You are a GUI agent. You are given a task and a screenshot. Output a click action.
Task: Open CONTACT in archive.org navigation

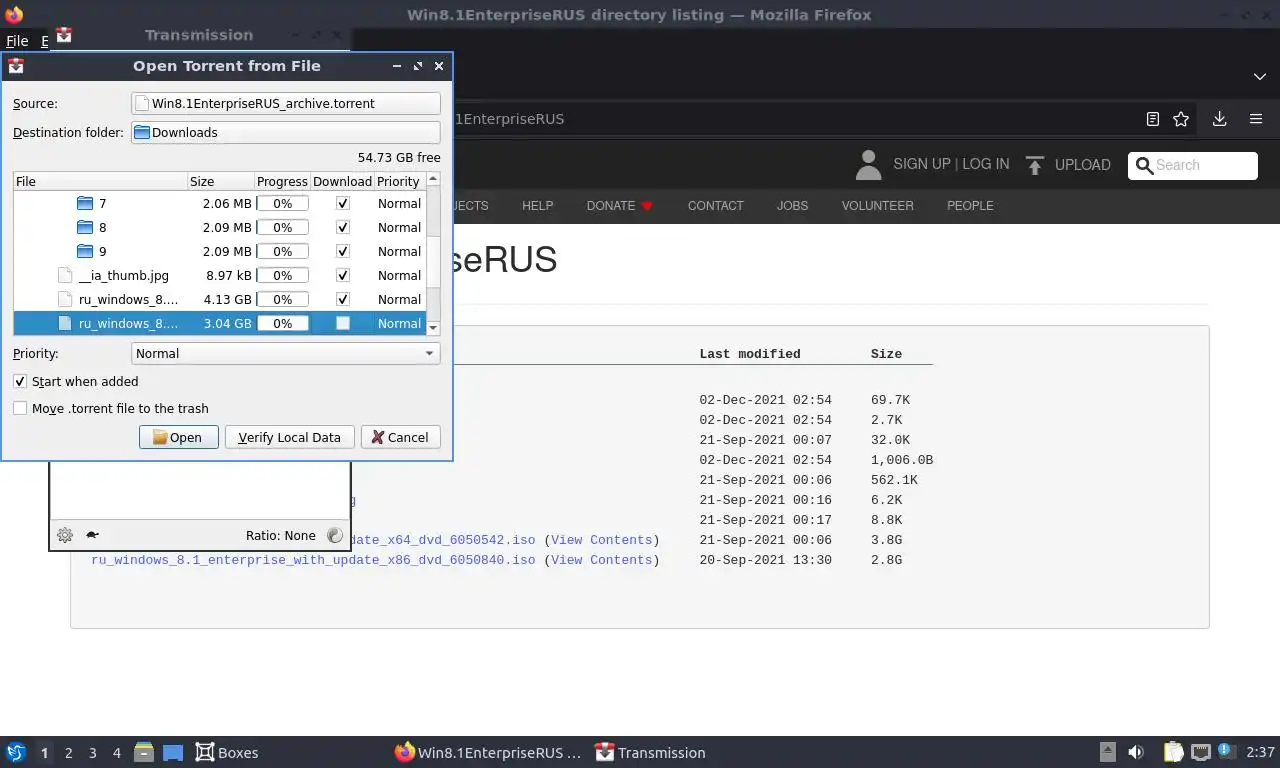(715, 205)
